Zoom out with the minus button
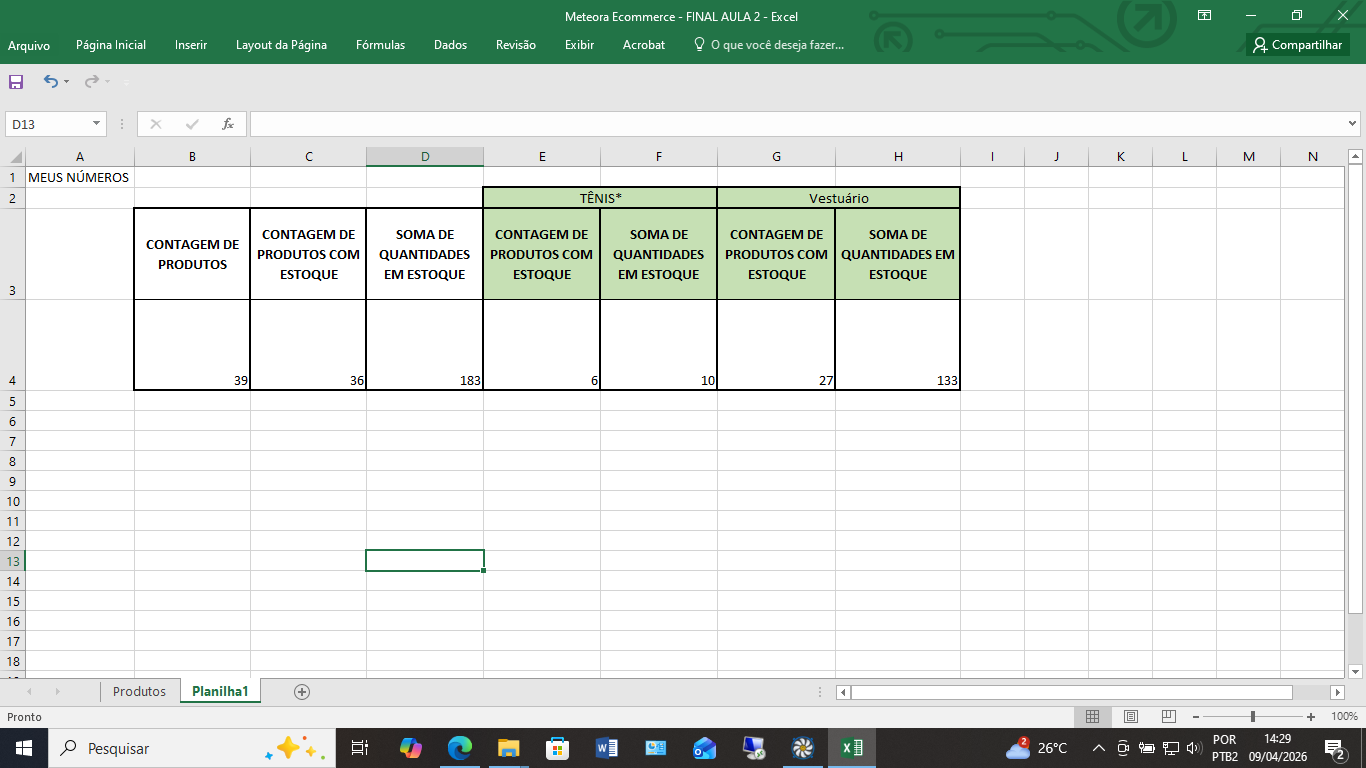The width and height of the screenshot is (1366, 768). (x=1196, y=717)
